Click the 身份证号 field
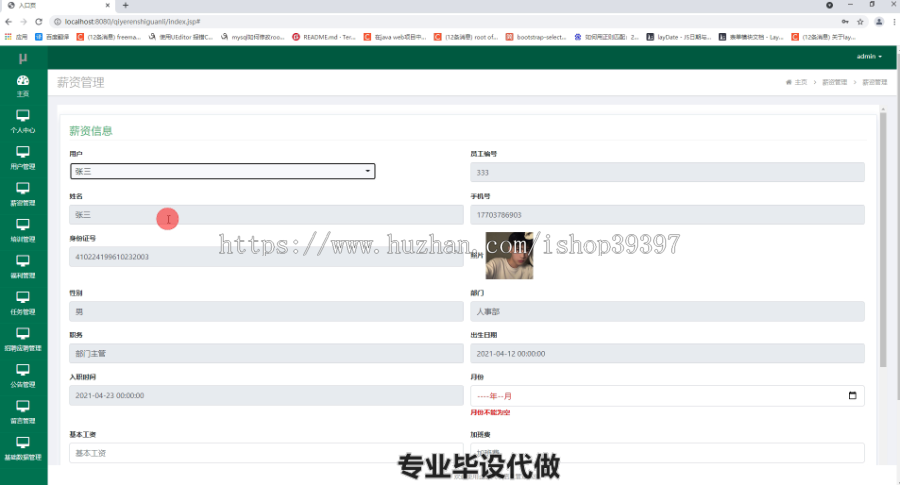 click(266, 257)
